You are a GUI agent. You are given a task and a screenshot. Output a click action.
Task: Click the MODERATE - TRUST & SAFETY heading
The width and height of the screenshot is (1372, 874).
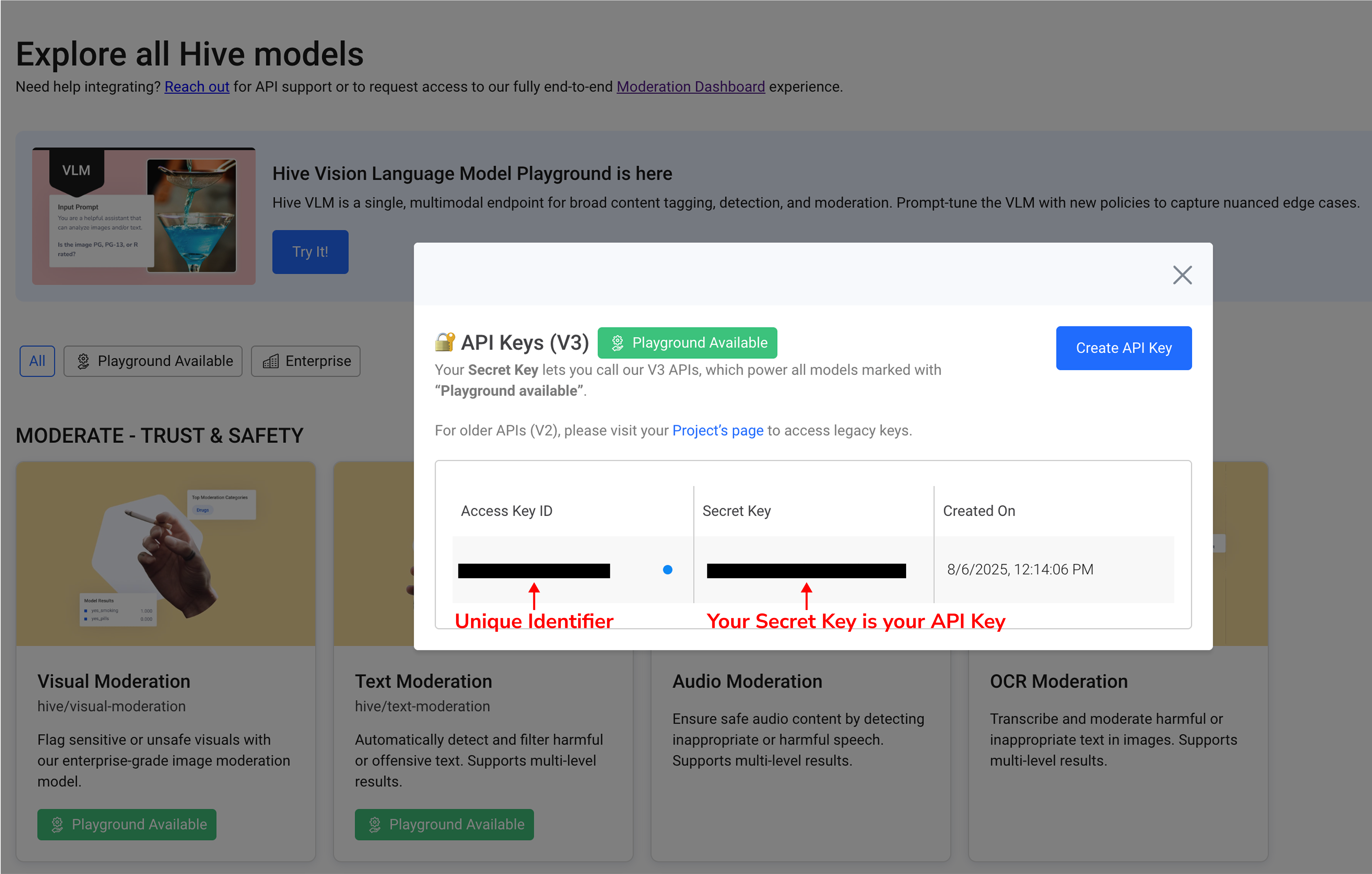tap(160, 436)
